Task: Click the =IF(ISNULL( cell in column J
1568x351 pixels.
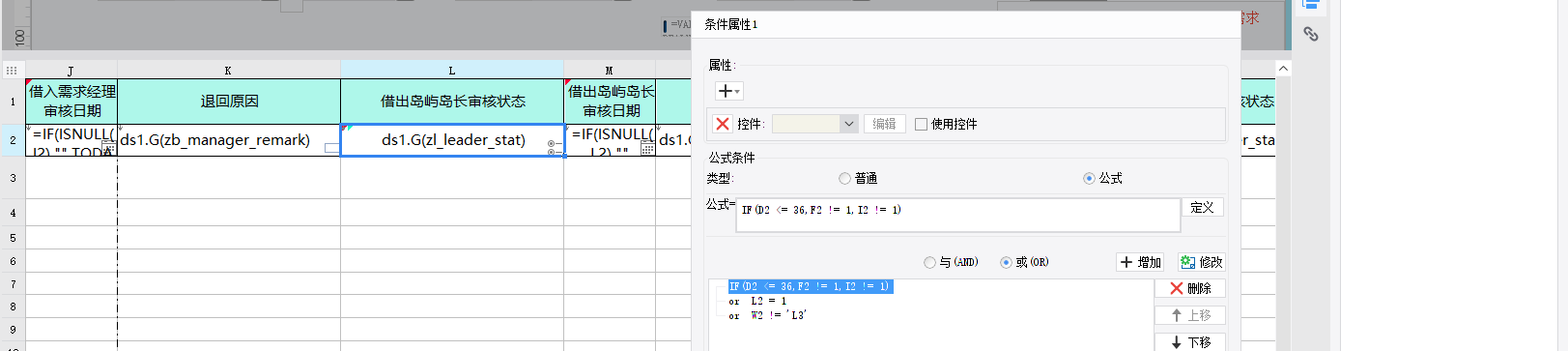Action: coord(71,140)
